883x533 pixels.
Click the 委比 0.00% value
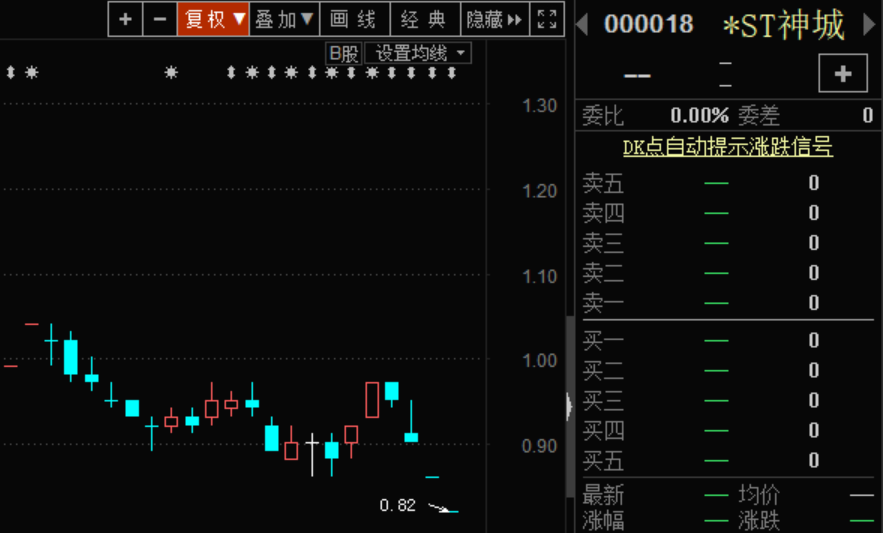click(x=699, y=116)
